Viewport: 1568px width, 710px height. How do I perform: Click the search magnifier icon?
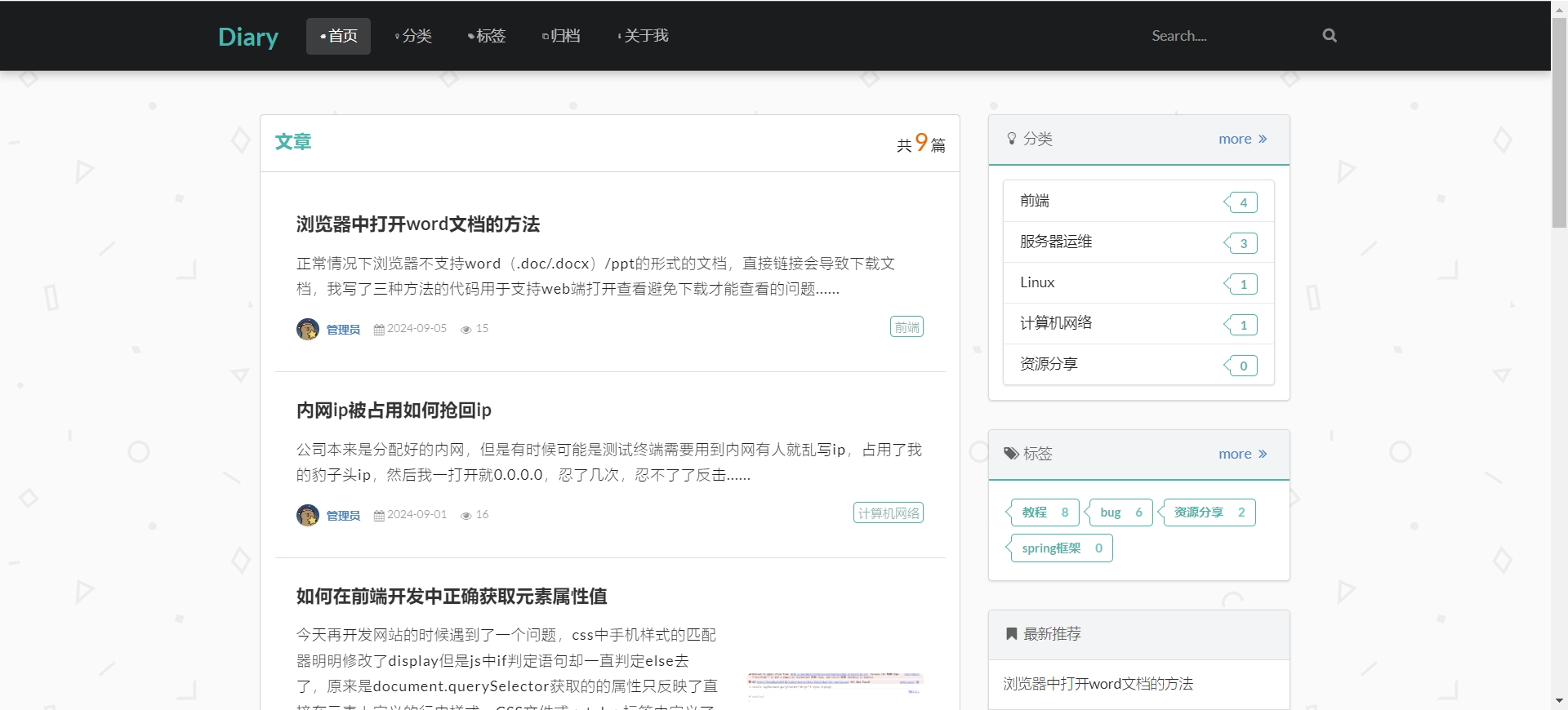coord(1330,35)
